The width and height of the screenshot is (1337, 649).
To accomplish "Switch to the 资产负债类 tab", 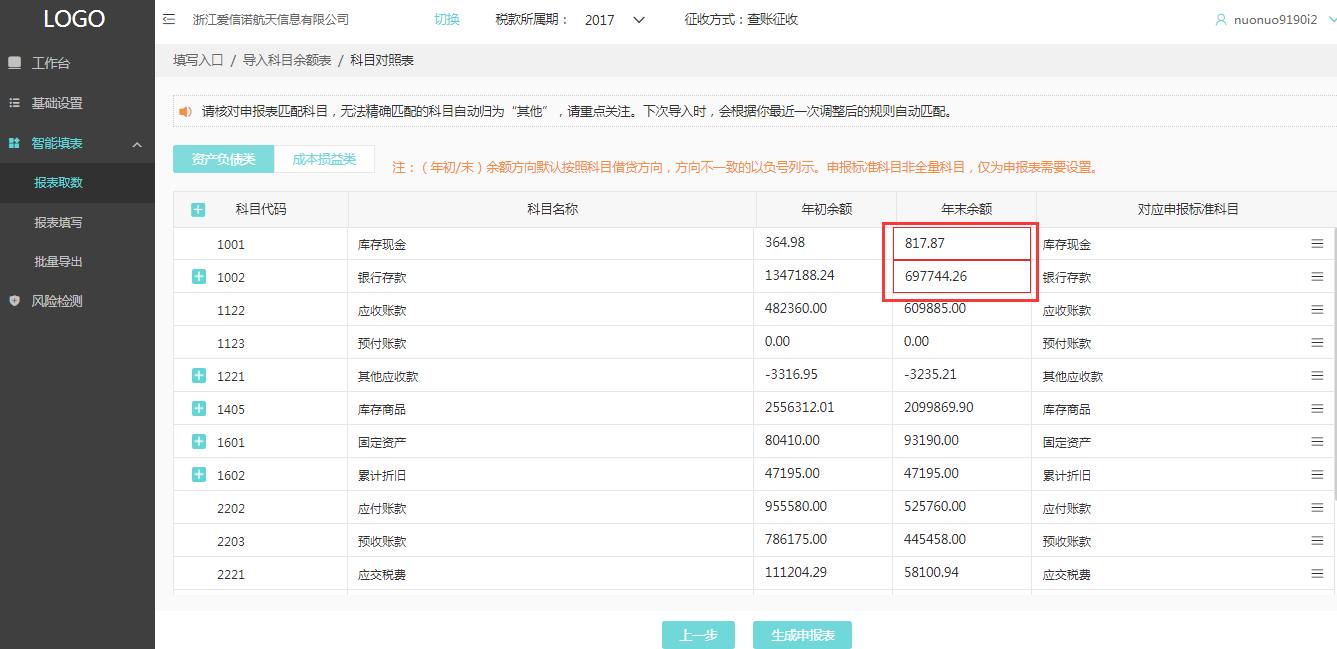I will click(x=223, y=159).
